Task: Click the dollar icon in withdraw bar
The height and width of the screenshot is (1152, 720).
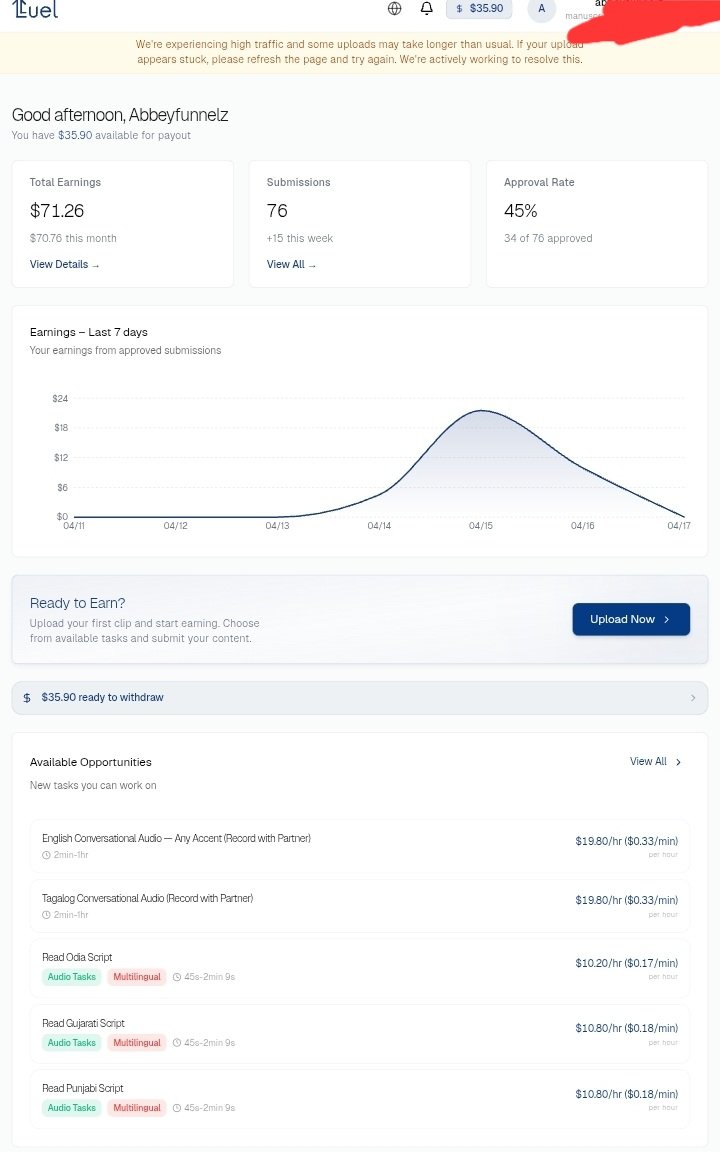Action: point(27,698)
